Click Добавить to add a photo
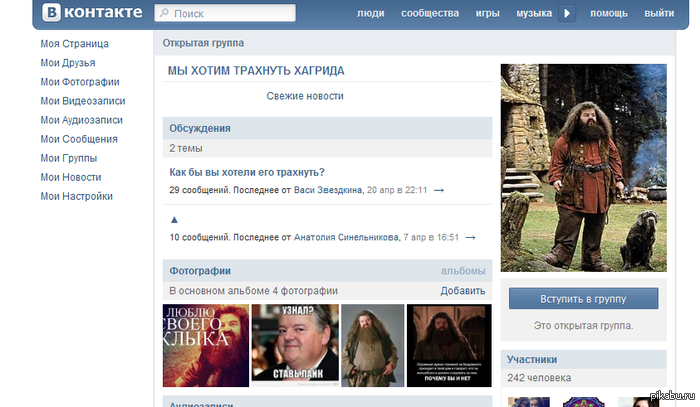Screen dimensions: 700x407 point(463,291)
